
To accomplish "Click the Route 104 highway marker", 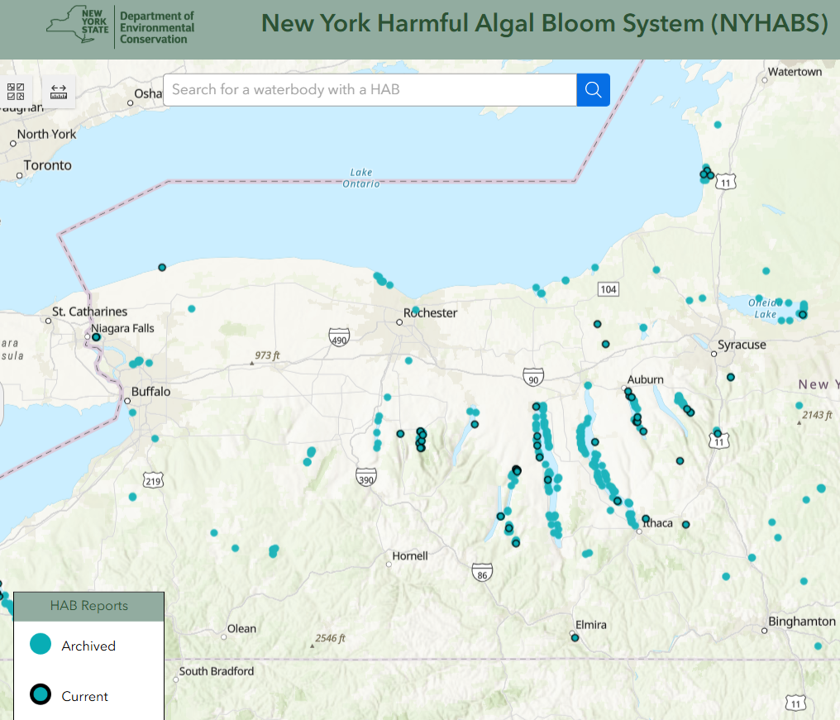I will (607, 289).
